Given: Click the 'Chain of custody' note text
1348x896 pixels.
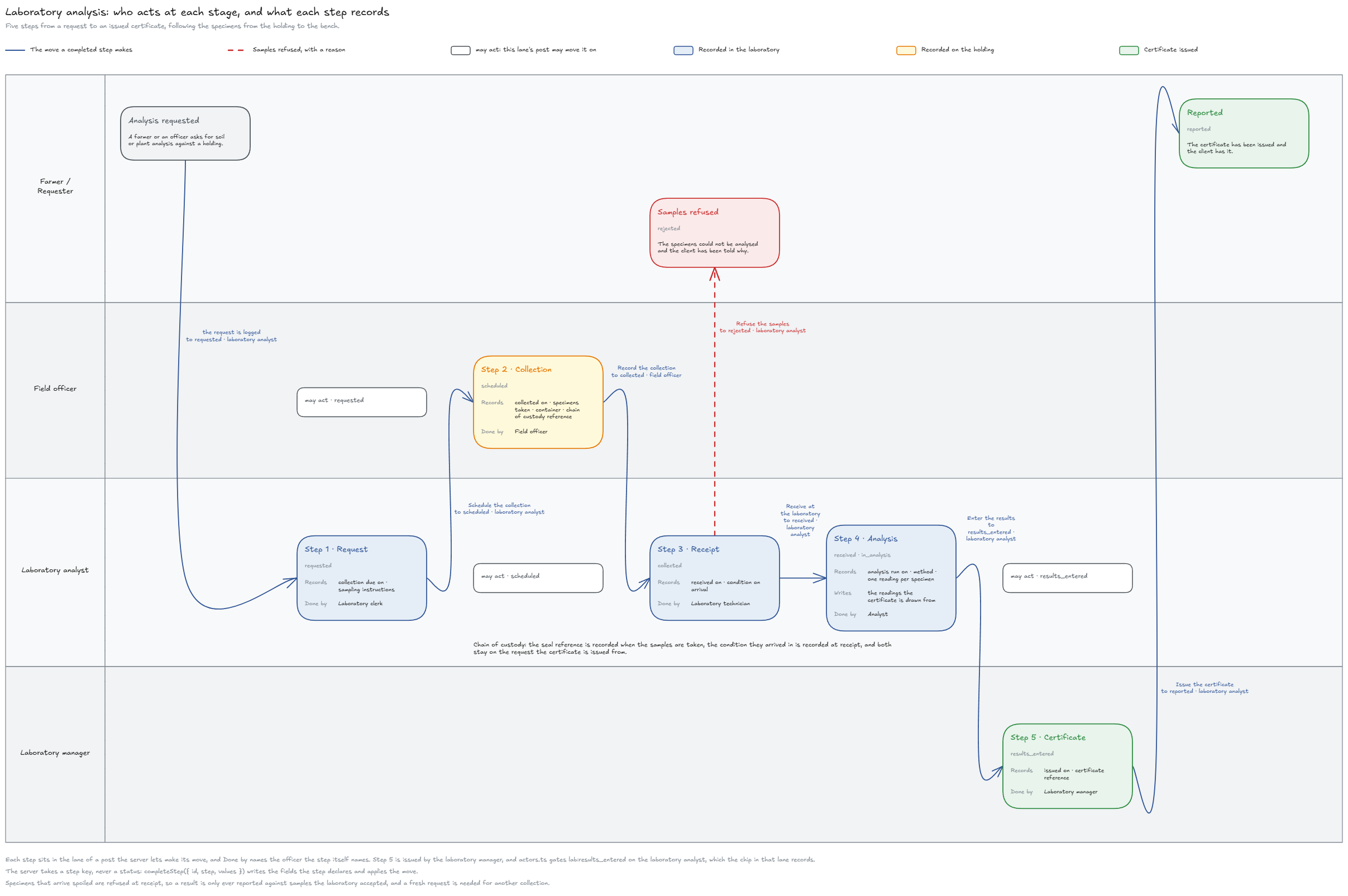Looking at the screenshot, I should pyautogui.click(x=682, y=648).
